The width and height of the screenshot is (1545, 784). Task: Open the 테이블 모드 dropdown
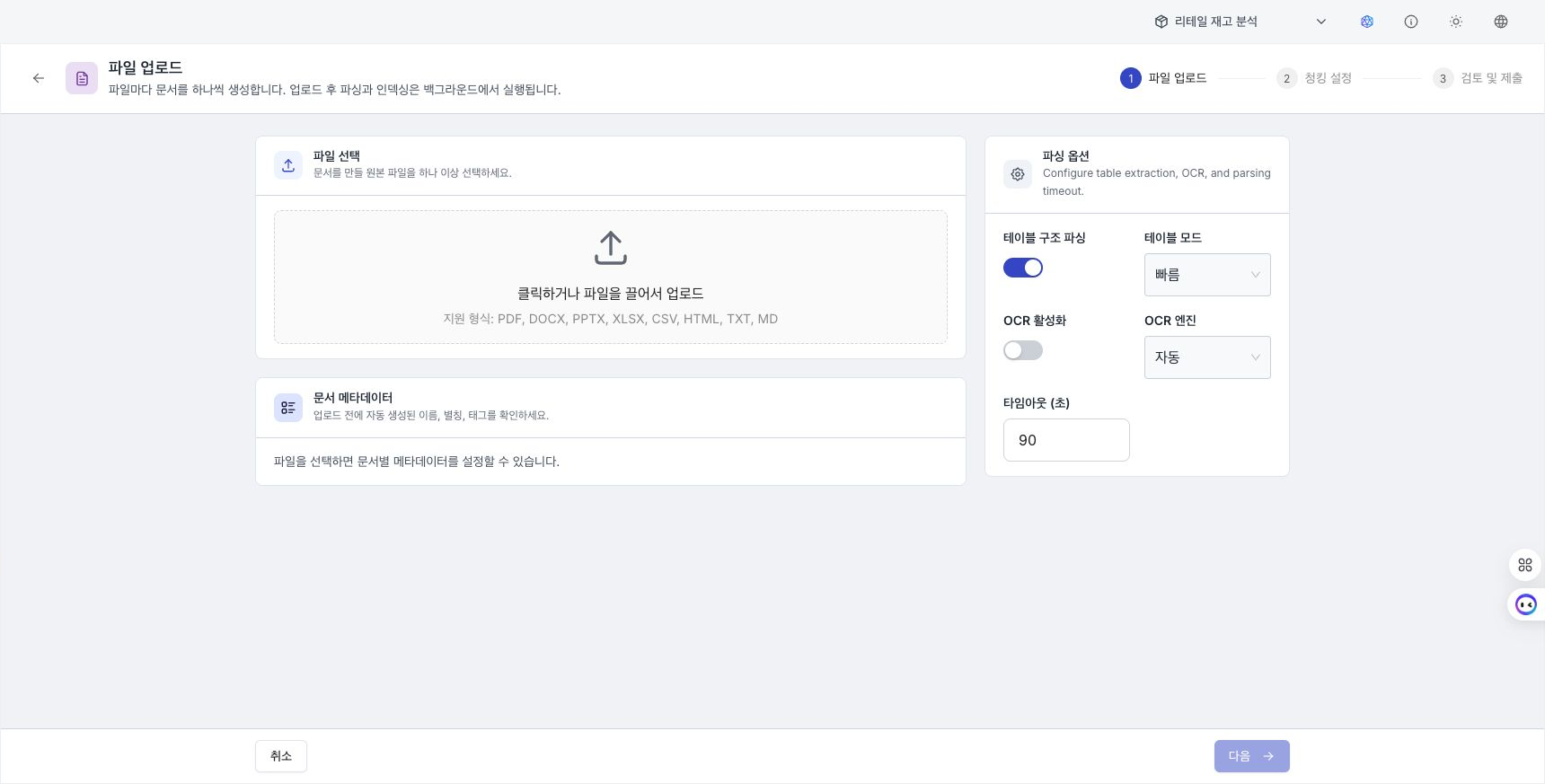click(x=1207, y=275)
